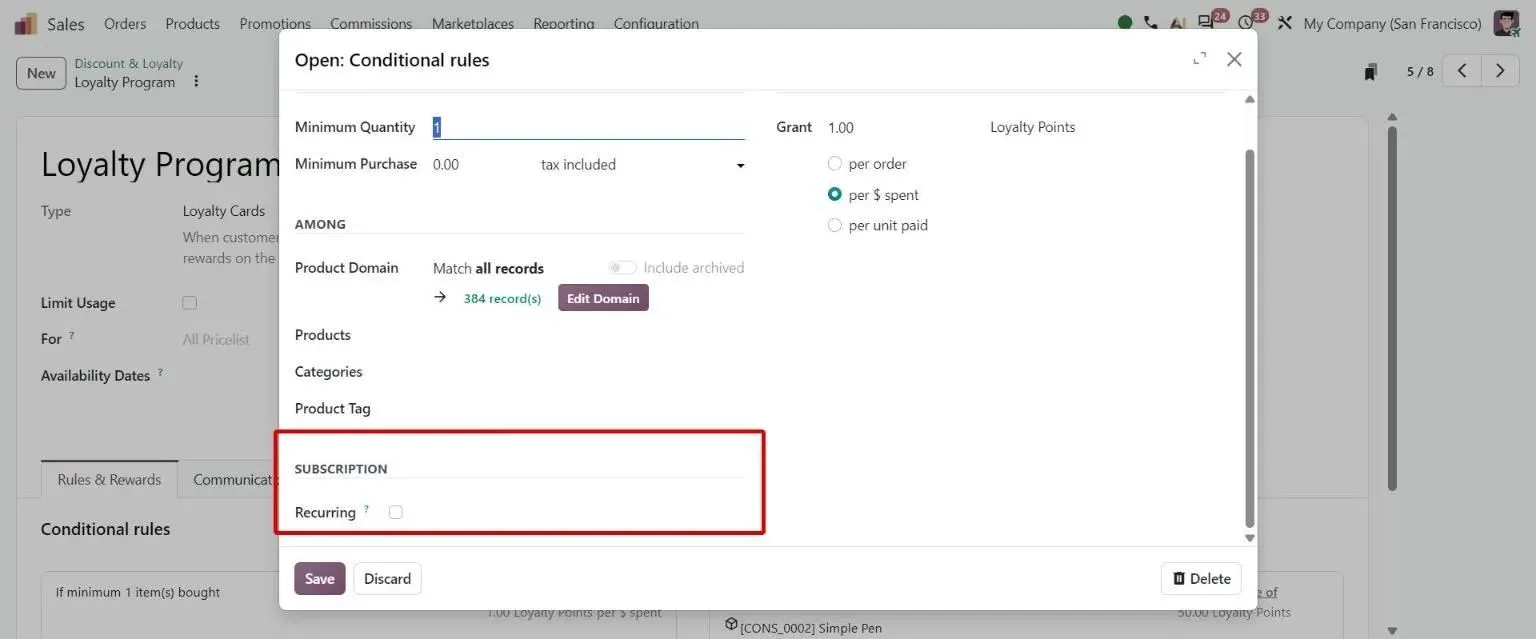The width and height of the screenshot is (1536, 639).
Task: Toggle the Include archived switch
Action: [622, 268]
